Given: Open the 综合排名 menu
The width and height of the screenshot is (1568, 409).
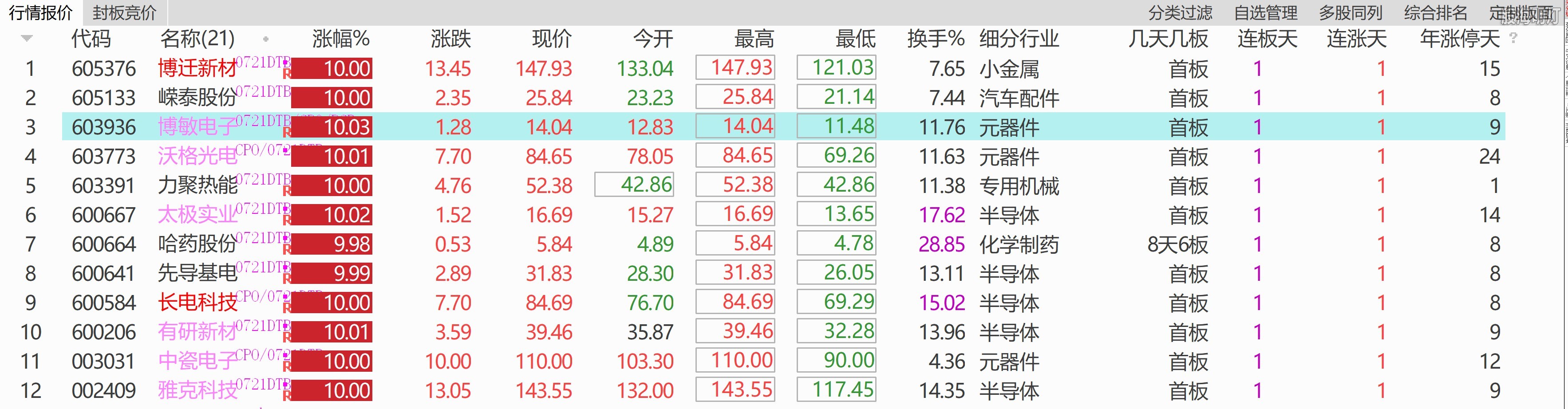Looking at the screenshot, I should click(x=1436, y=12).
